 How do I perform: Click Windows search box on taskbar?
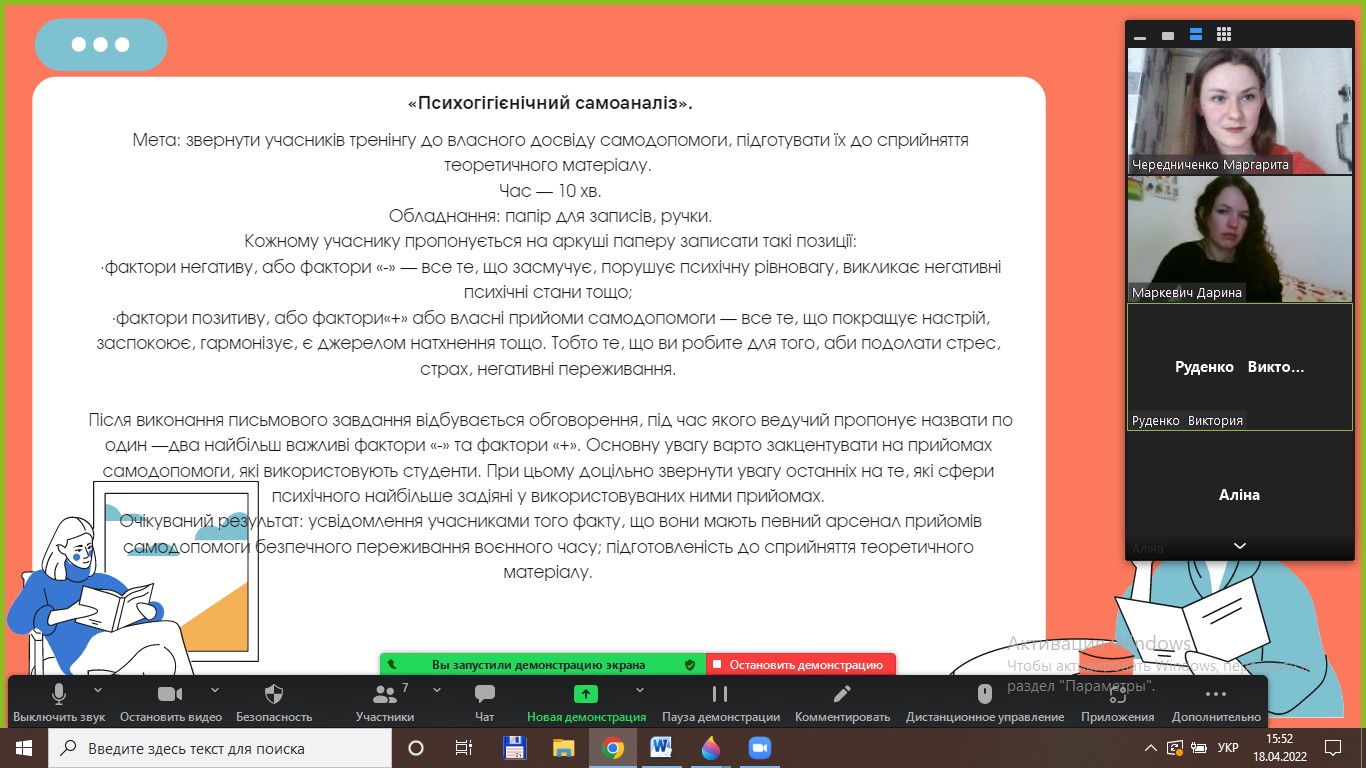point(220,748)
